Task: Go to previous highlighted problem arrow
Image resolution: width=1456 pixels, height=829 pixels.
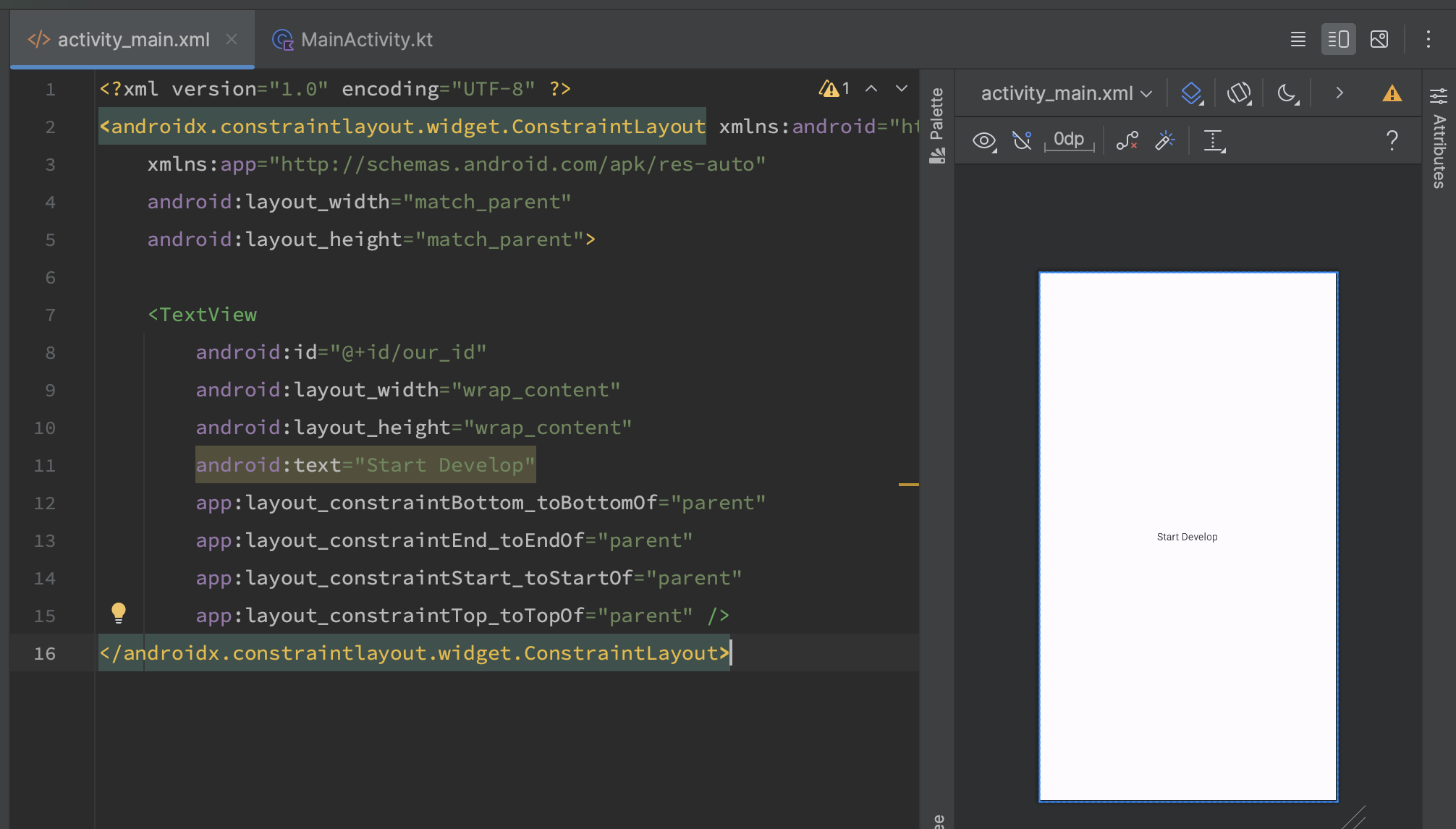Action: point(871,88)
